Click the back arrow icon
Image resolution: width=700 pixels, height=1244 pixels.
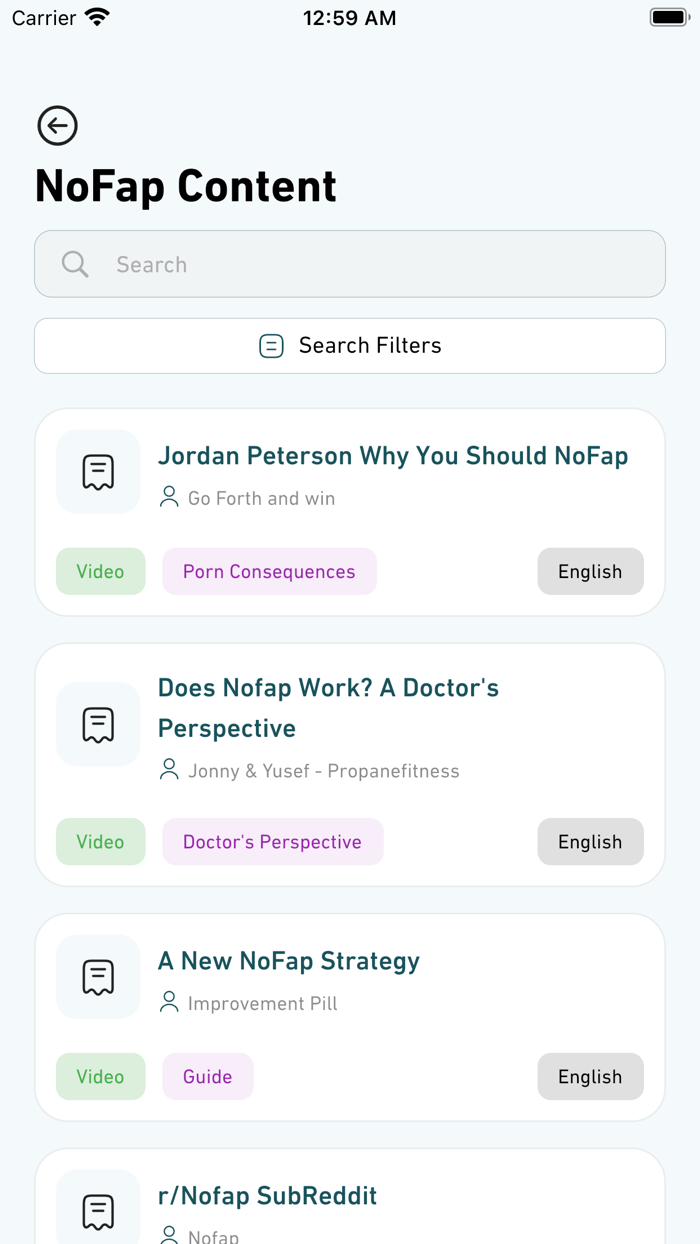[57, 126]
